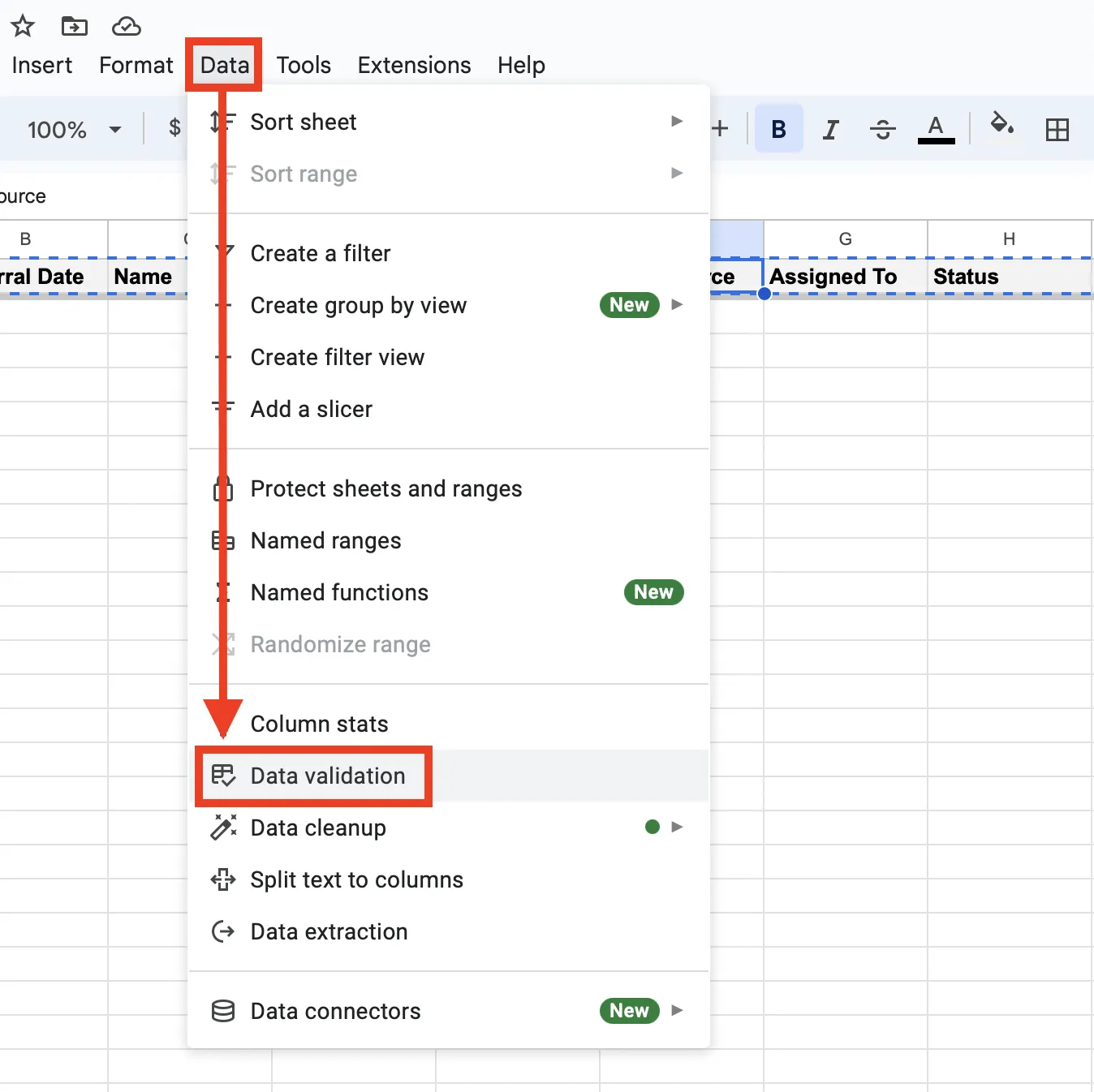Select Data extraction
The height and width of the screenshot is (1092, 1094).
[x=449, y=931]
